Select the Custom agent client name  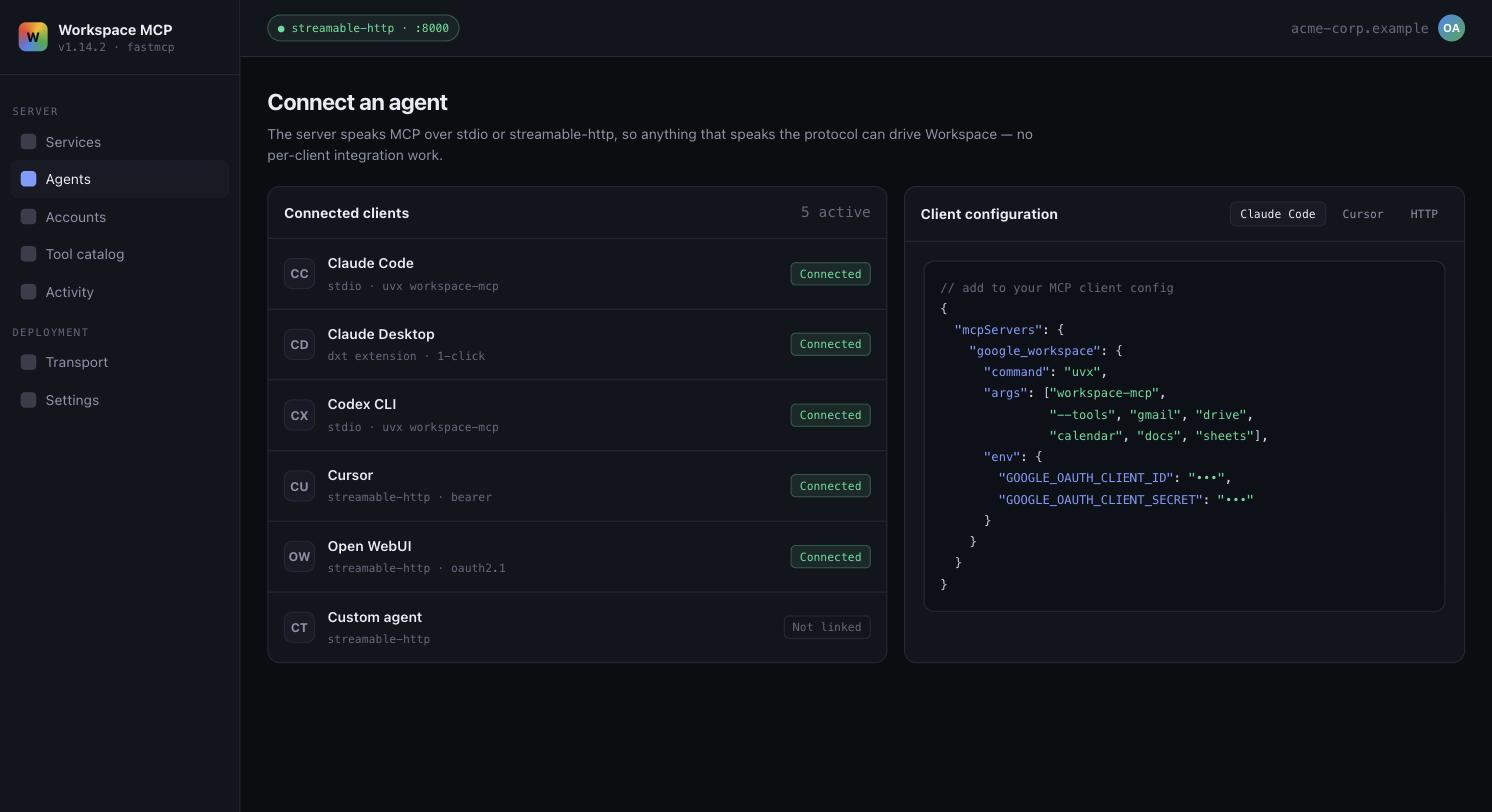click(374, 617)
